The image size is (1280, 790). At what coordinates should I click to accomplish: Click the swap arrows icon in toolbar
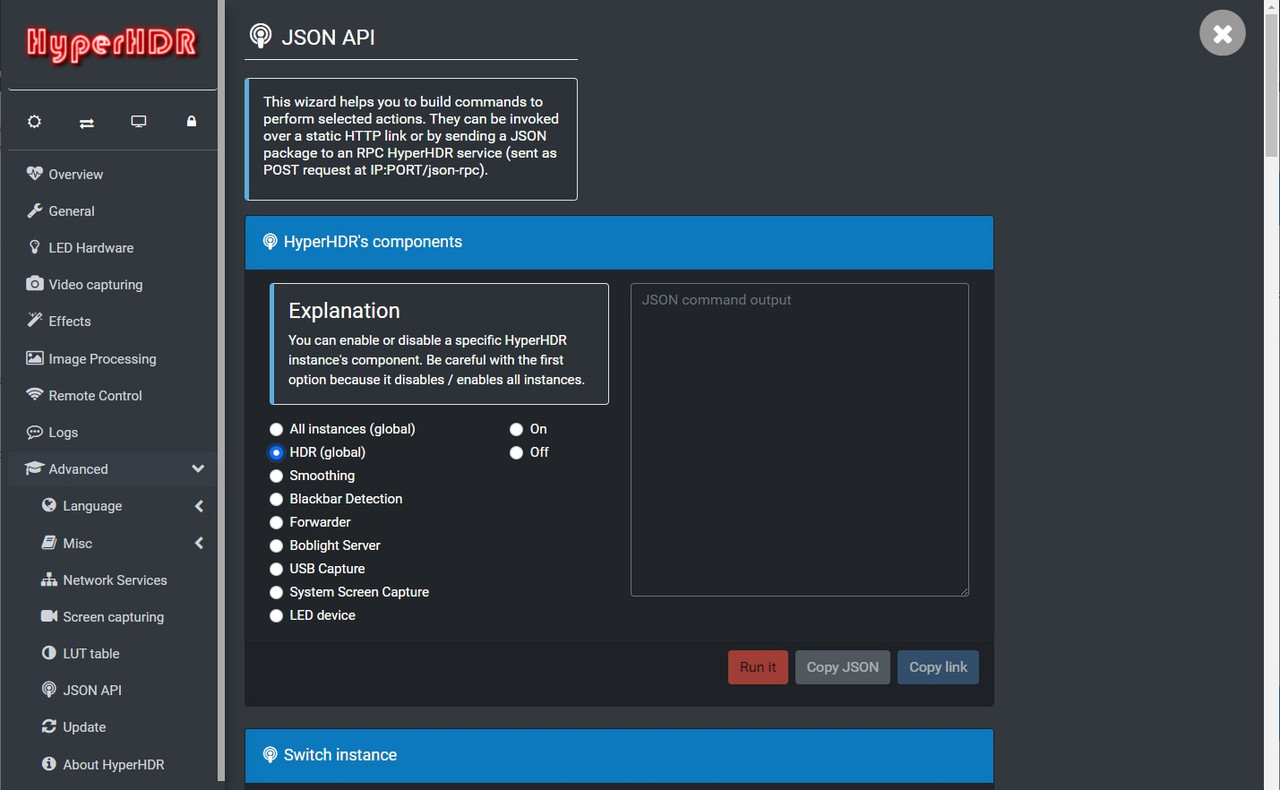[x=87, y=122]
